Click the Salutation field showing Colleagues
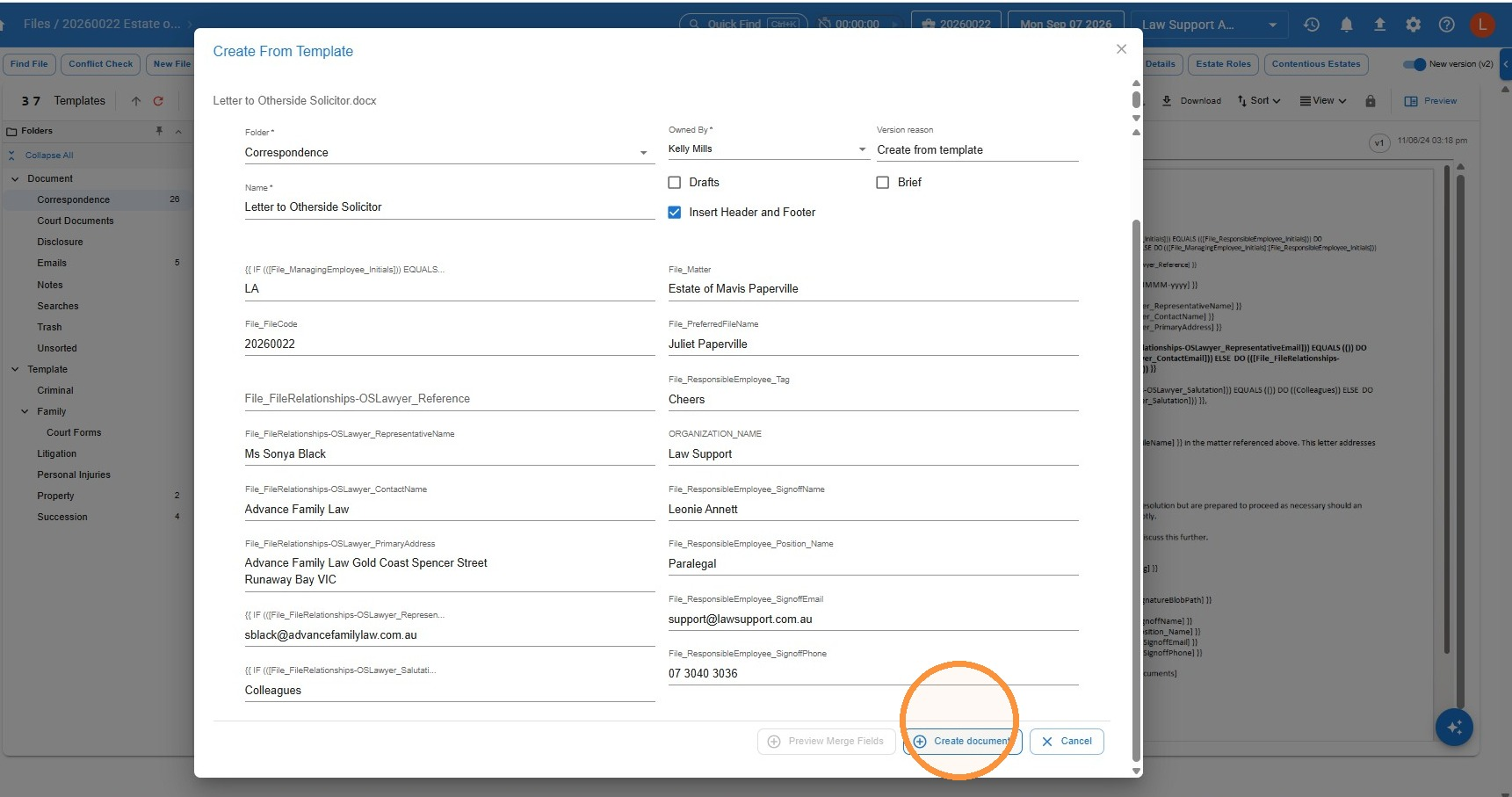This screenshot has width=1512, height=797. click(x=450, y=691)
